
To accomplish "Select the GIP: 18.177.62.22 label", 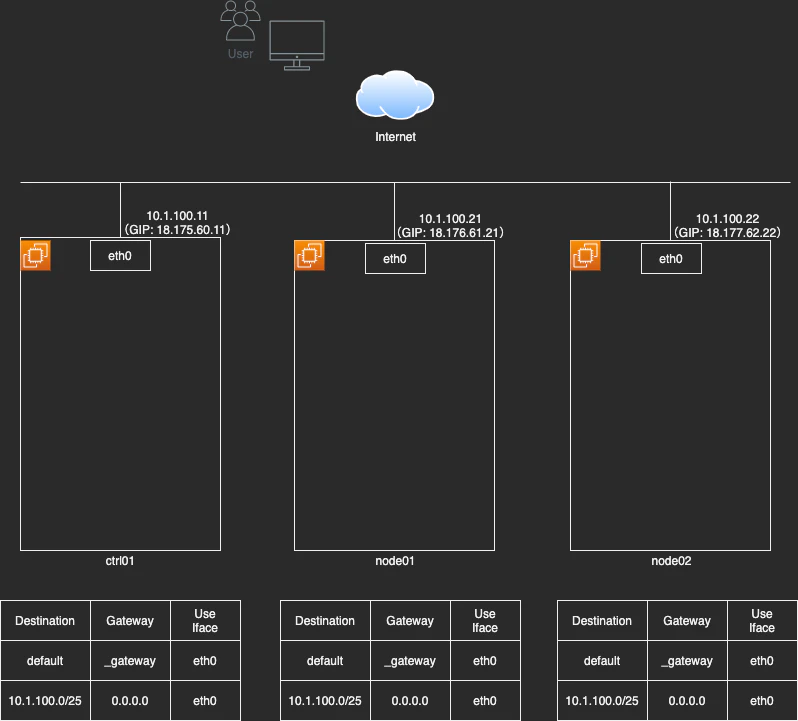I will pos(727,233).
